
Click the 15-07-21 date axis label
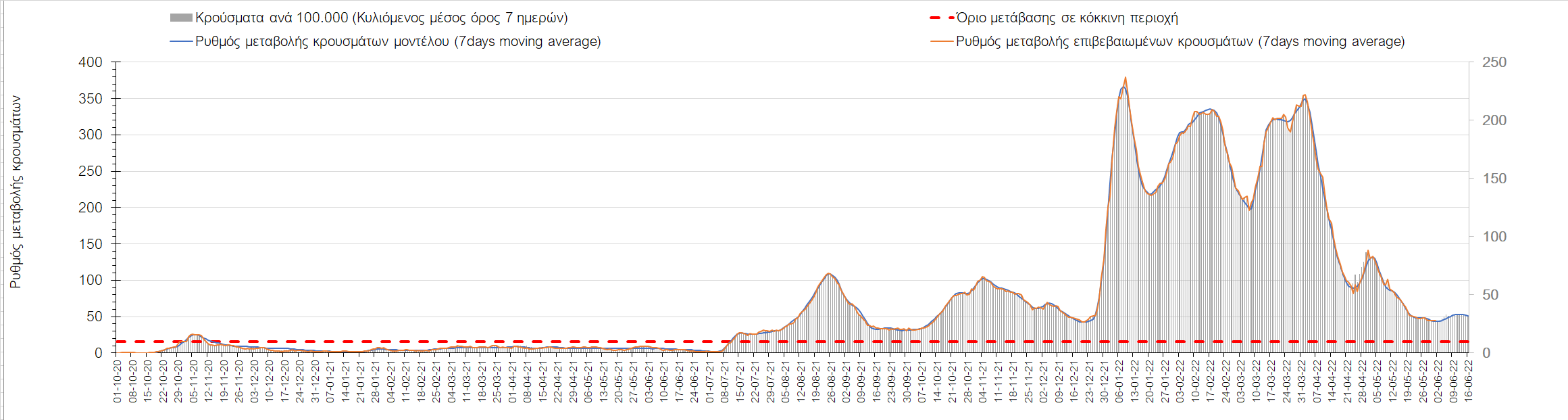[x=740, y=381]
